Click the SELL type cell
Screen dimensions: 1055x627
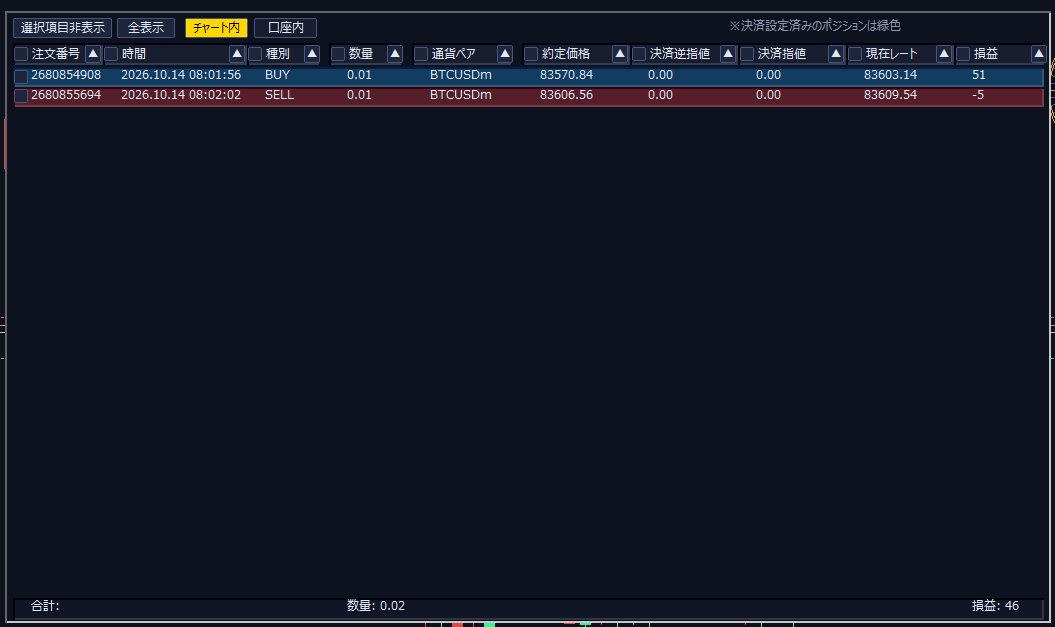click(279, 95)
